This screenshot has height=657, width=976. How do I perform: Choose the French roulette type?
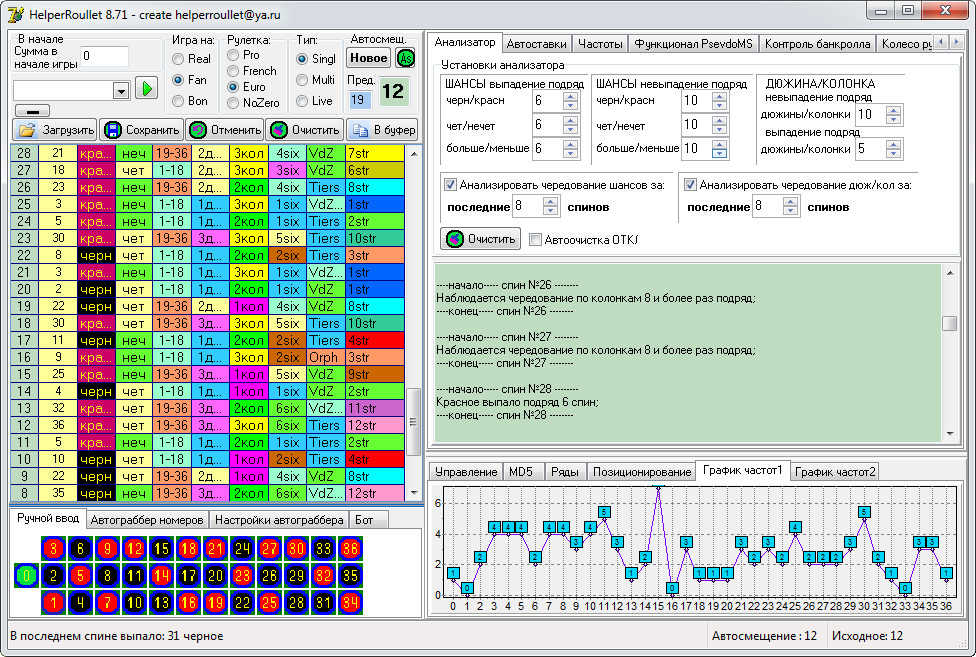pyautogui.click(x=234, y=71)
